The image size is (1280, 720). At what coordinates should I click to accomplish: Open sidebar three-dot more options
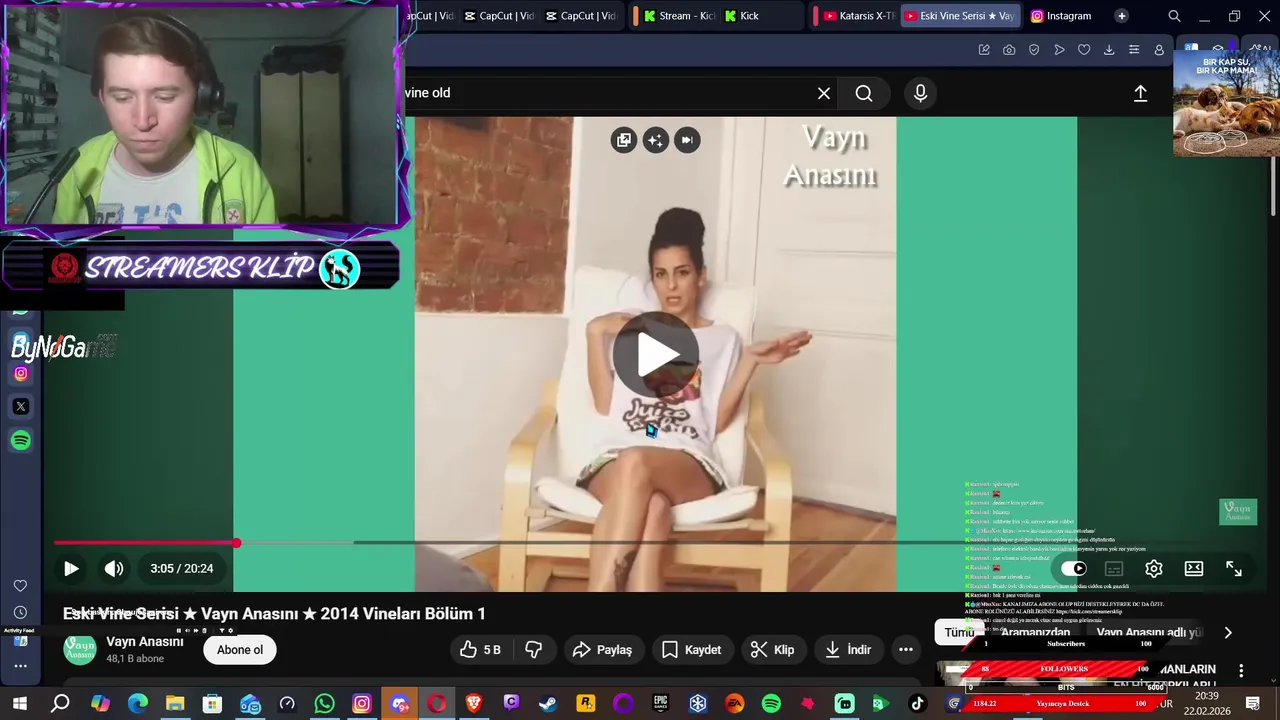20,665
